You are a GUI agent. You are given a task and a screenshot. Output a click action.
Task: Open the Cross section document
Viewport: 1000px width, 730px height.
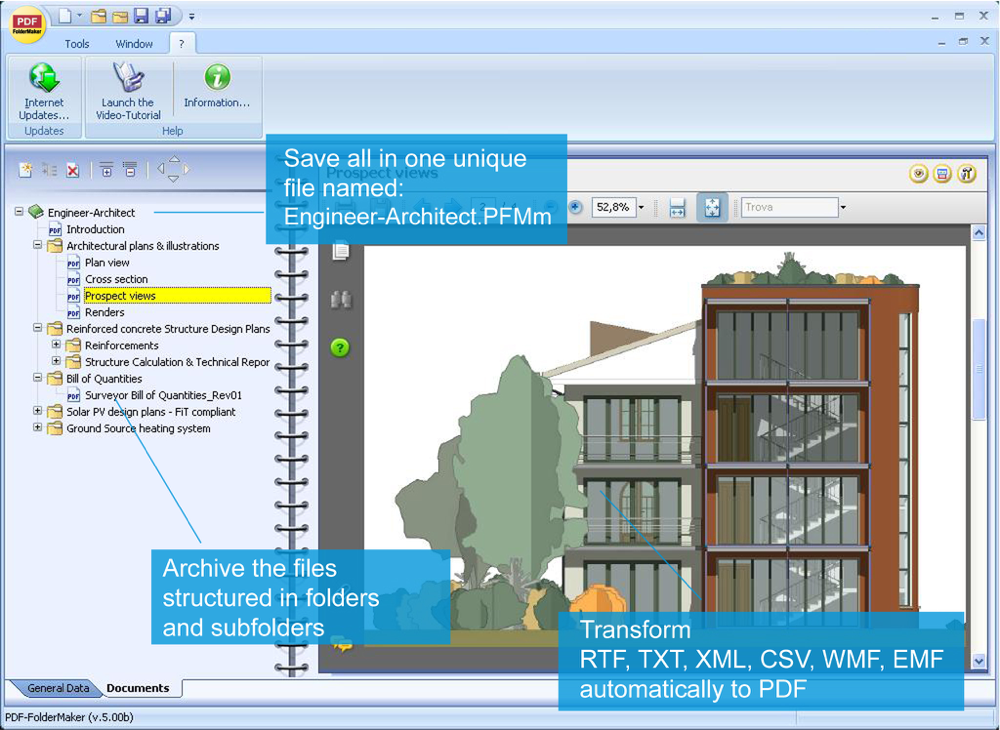116,279
